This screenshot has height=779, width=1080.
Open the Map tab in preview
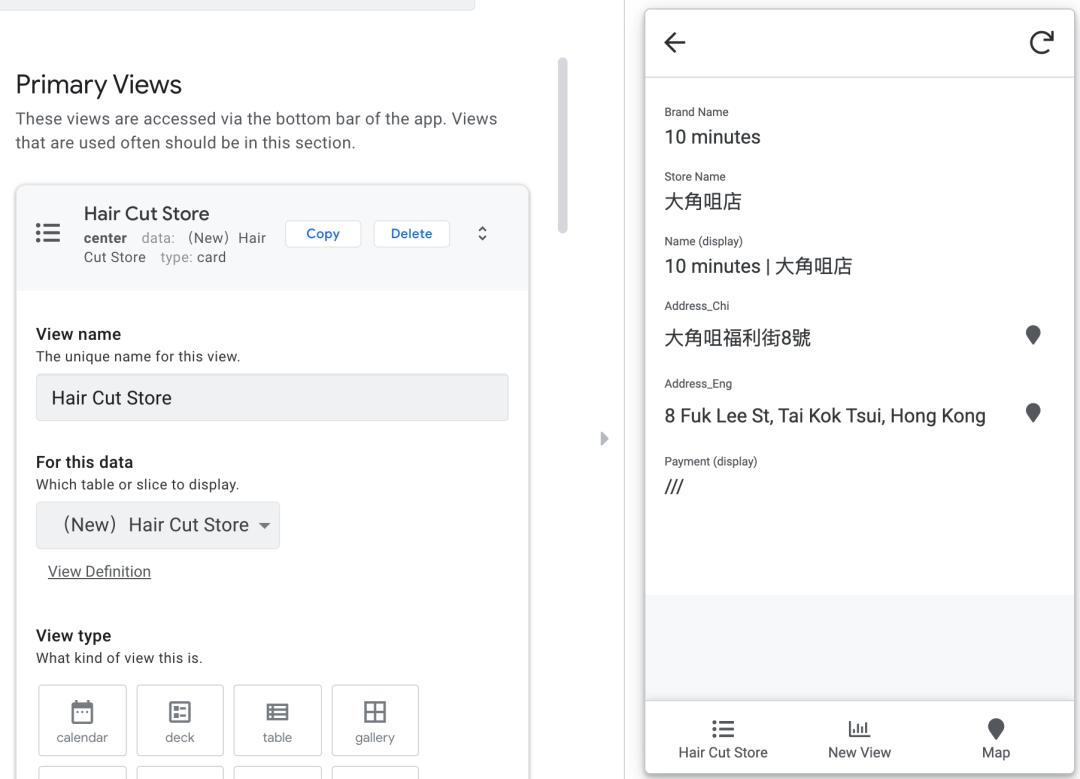996,739
